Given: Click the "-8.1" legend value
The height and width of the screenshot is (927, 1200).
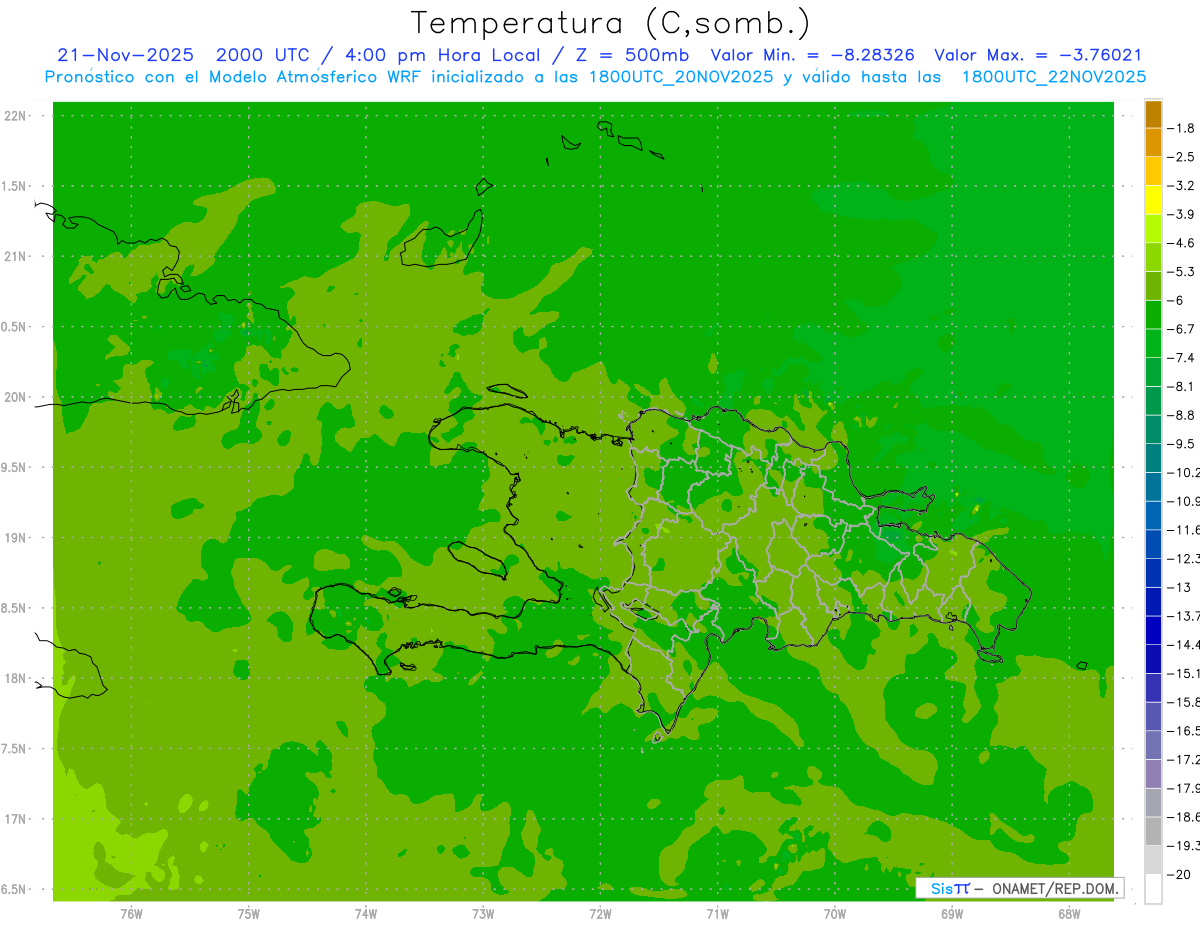Looking at the screenshot, I should click(x=1181, y=386).
